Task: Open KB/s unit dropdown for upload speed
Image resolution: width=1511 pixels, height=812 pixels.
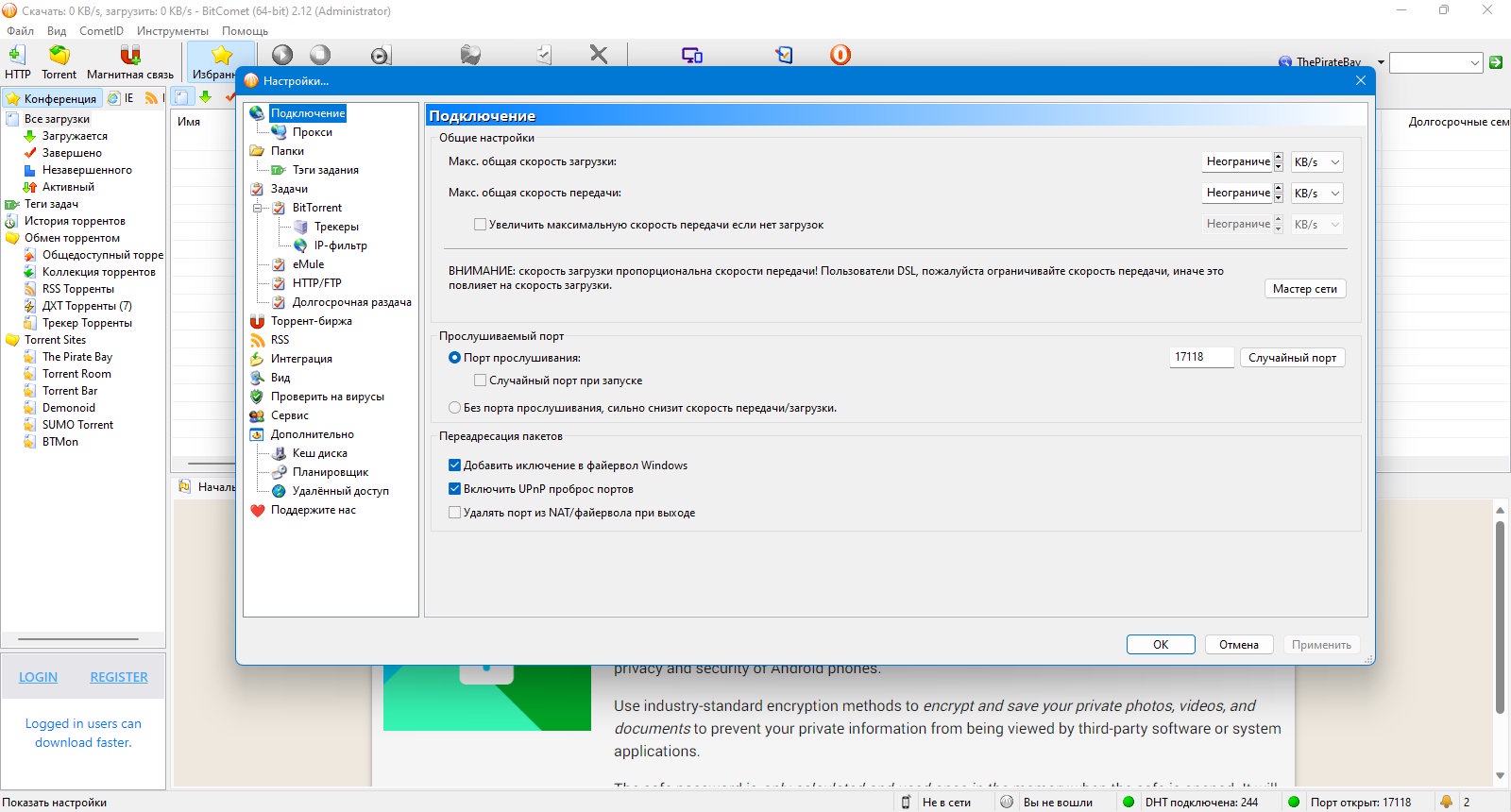Action: tap(1316, 194)
